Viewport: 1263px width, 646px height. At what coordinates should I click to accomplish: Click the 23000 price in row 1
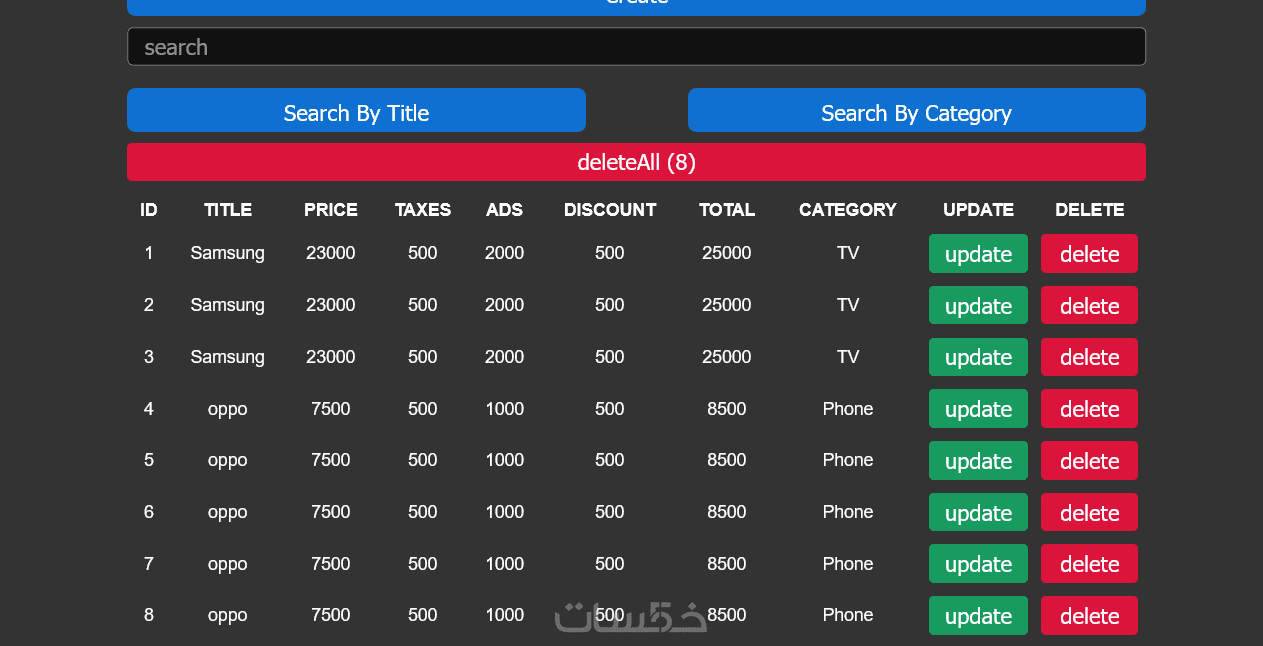pos(331,253)
